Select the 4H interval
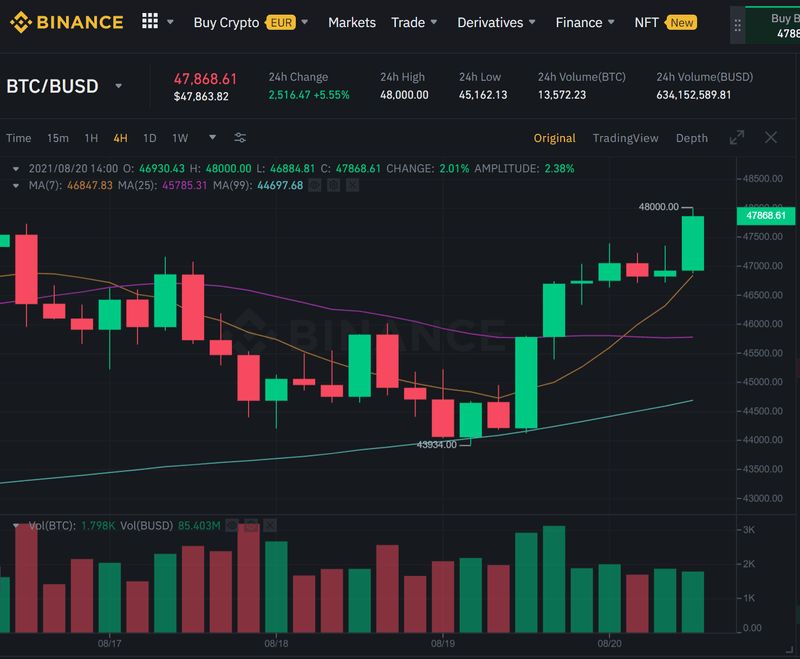The height and width of the screenshot is (659, 800). point(120,138)
